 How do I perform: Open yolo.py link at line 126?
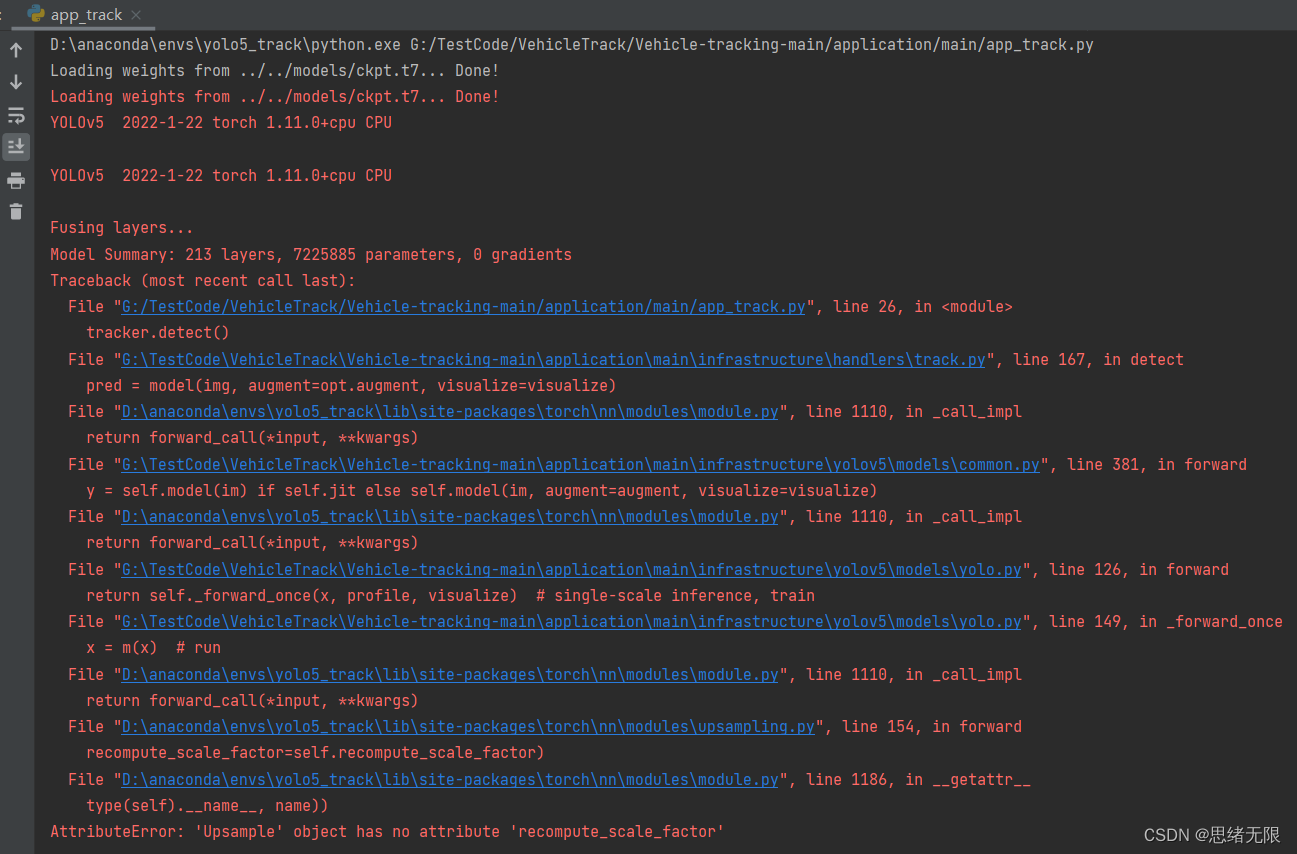coord(572,569)
